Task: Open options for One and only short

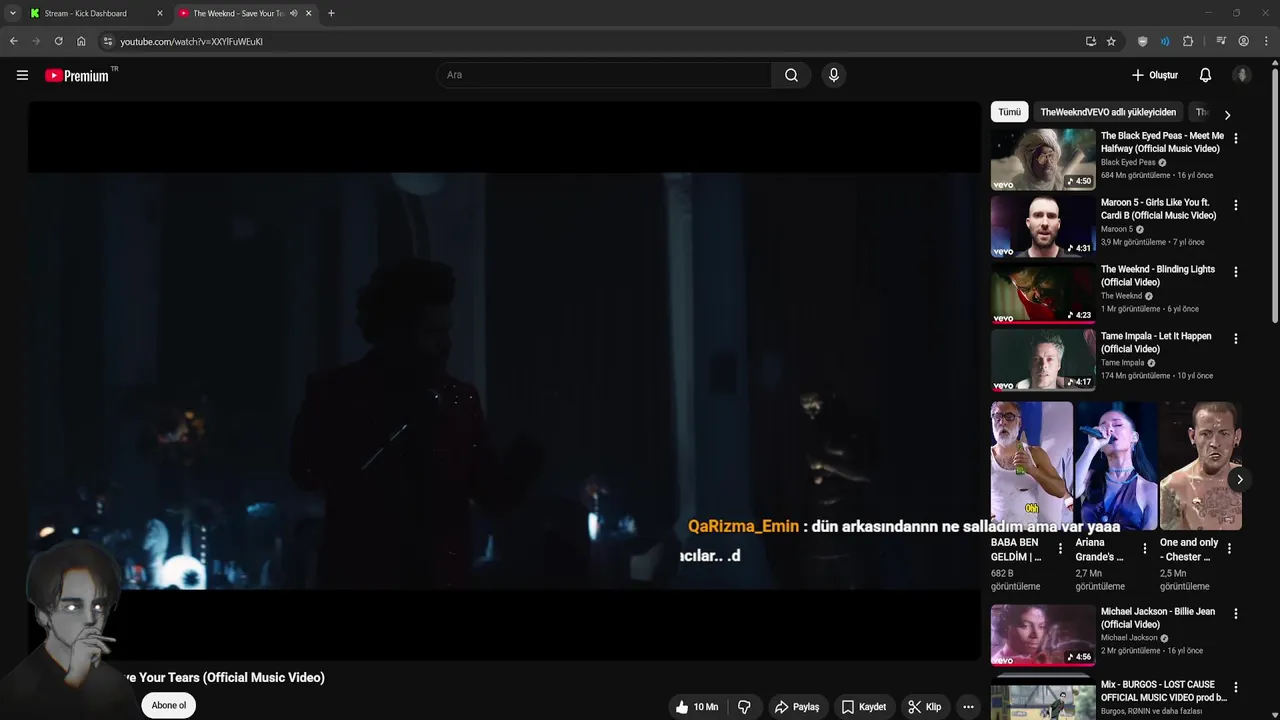Action: coord(1230,549)
